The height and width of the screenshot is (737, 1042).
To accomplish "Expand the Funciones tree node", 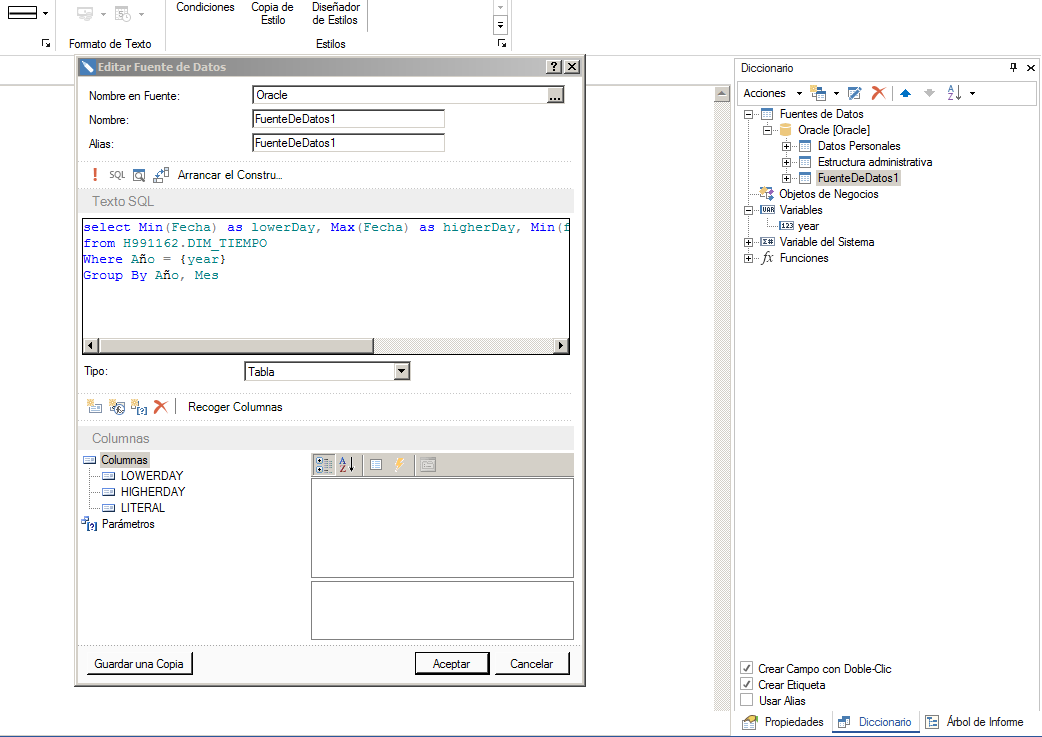I will click(748, 259).
